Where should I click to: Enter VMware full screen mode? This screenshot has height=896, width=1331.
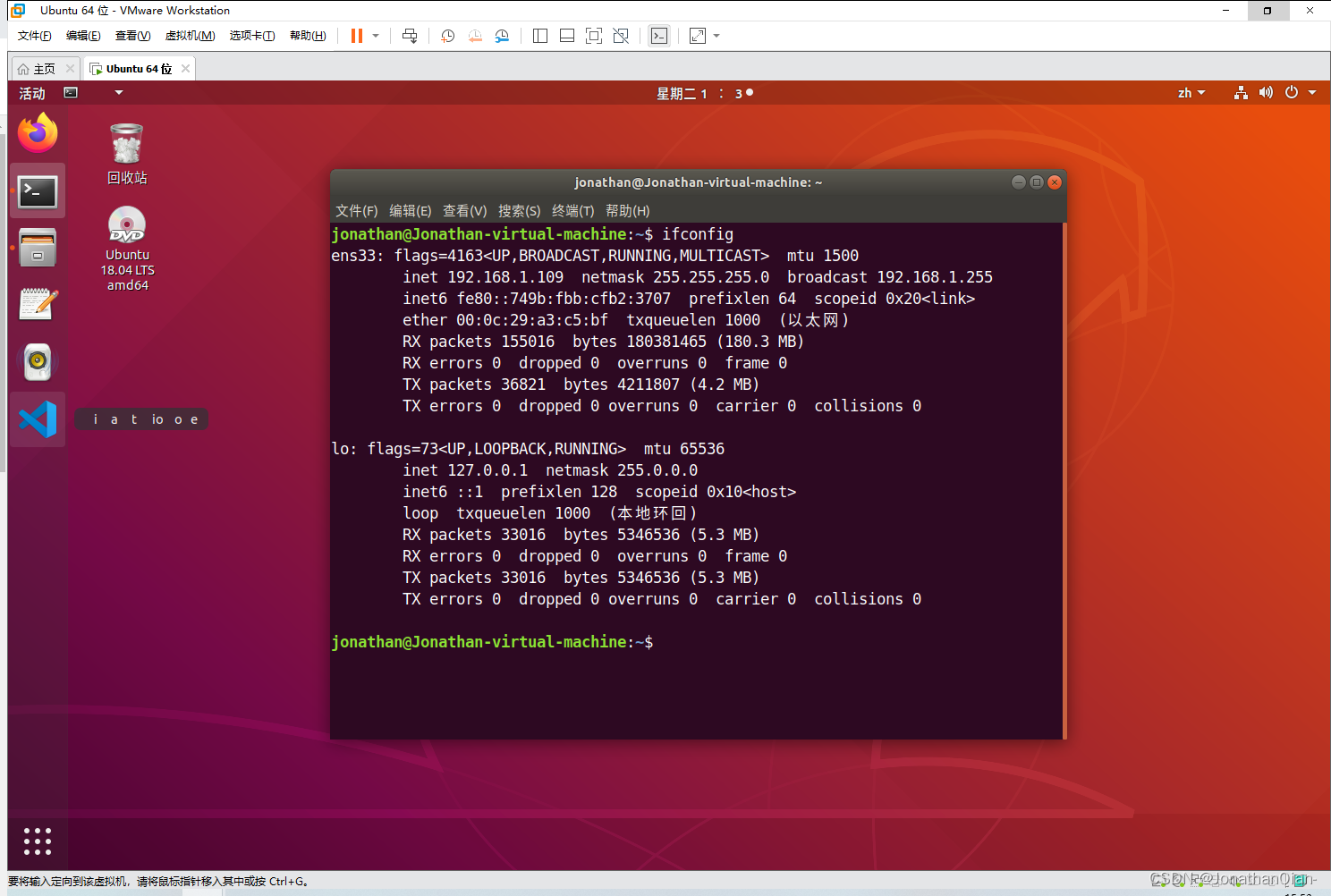click(594, 36)
